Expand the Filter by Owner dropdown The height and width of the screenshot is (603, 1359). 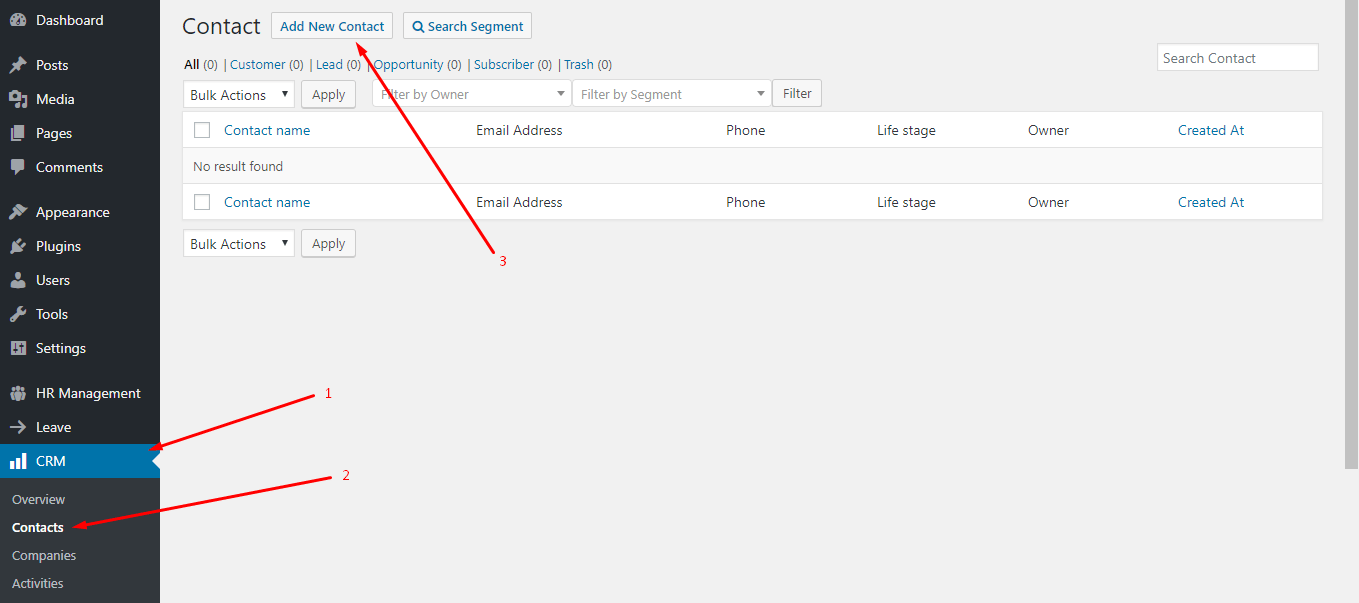point(471,94)
